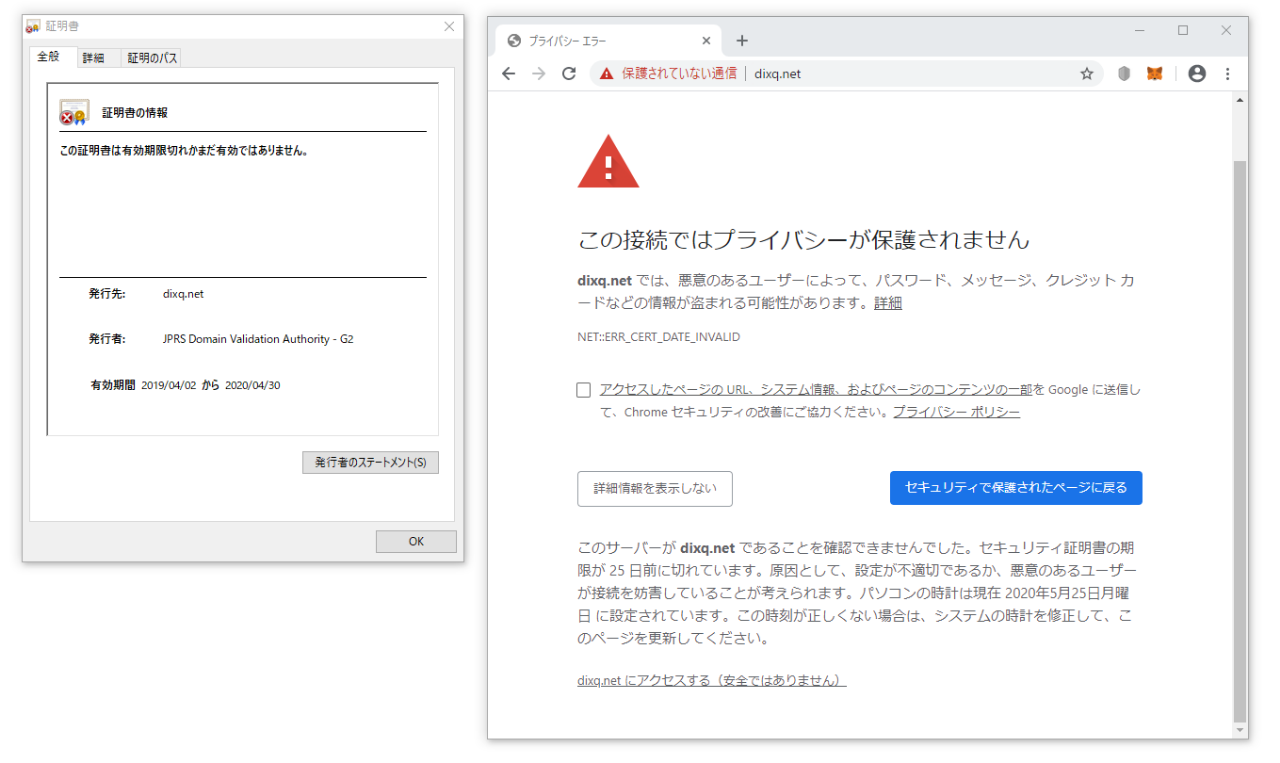Click 発行者のステートメント button
This screenshot has width=1280, height=763.
pyautogui.click(x=370, y=463)
